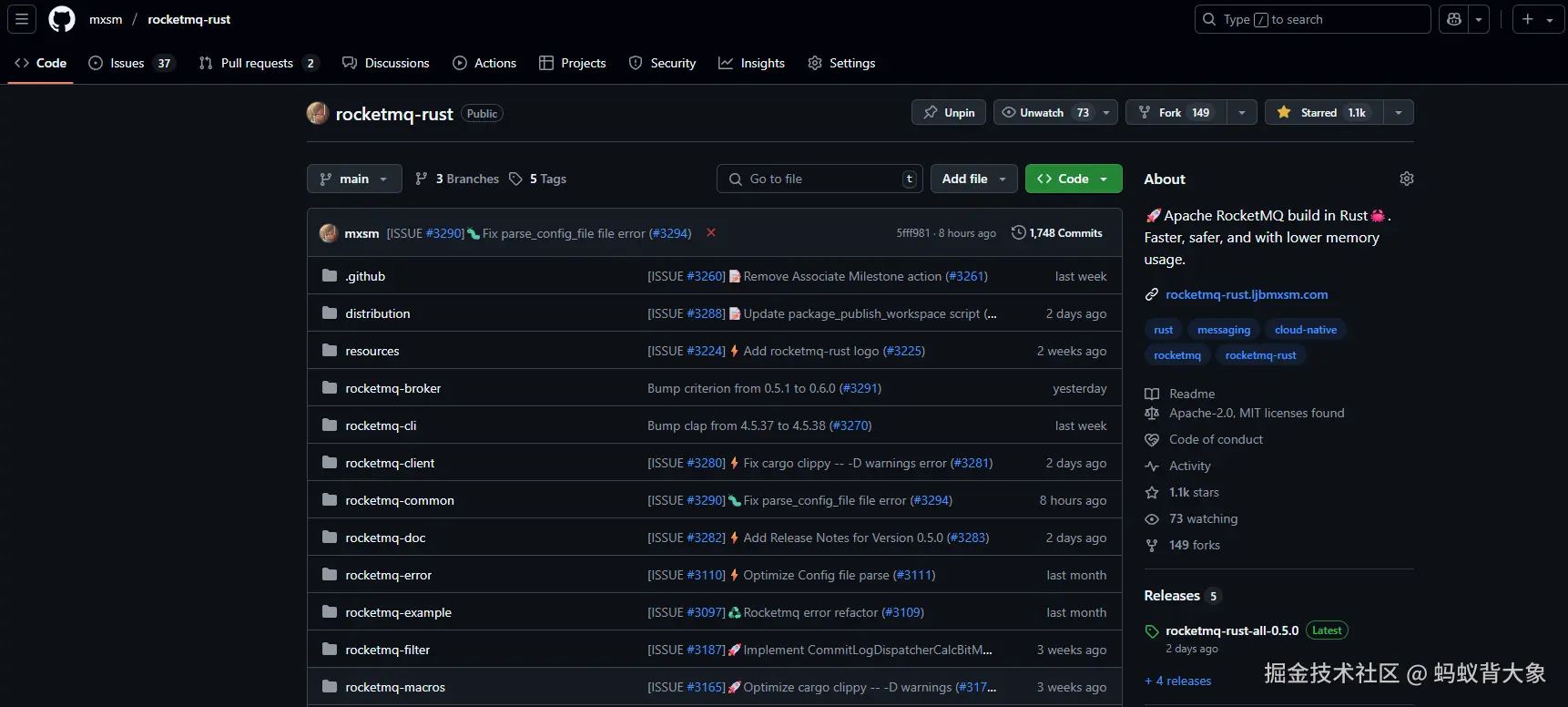The height and width of the screenshot is (707, 1568).
Task: Click mxsm avatar in latest commit row
Action: pos(329,233)
